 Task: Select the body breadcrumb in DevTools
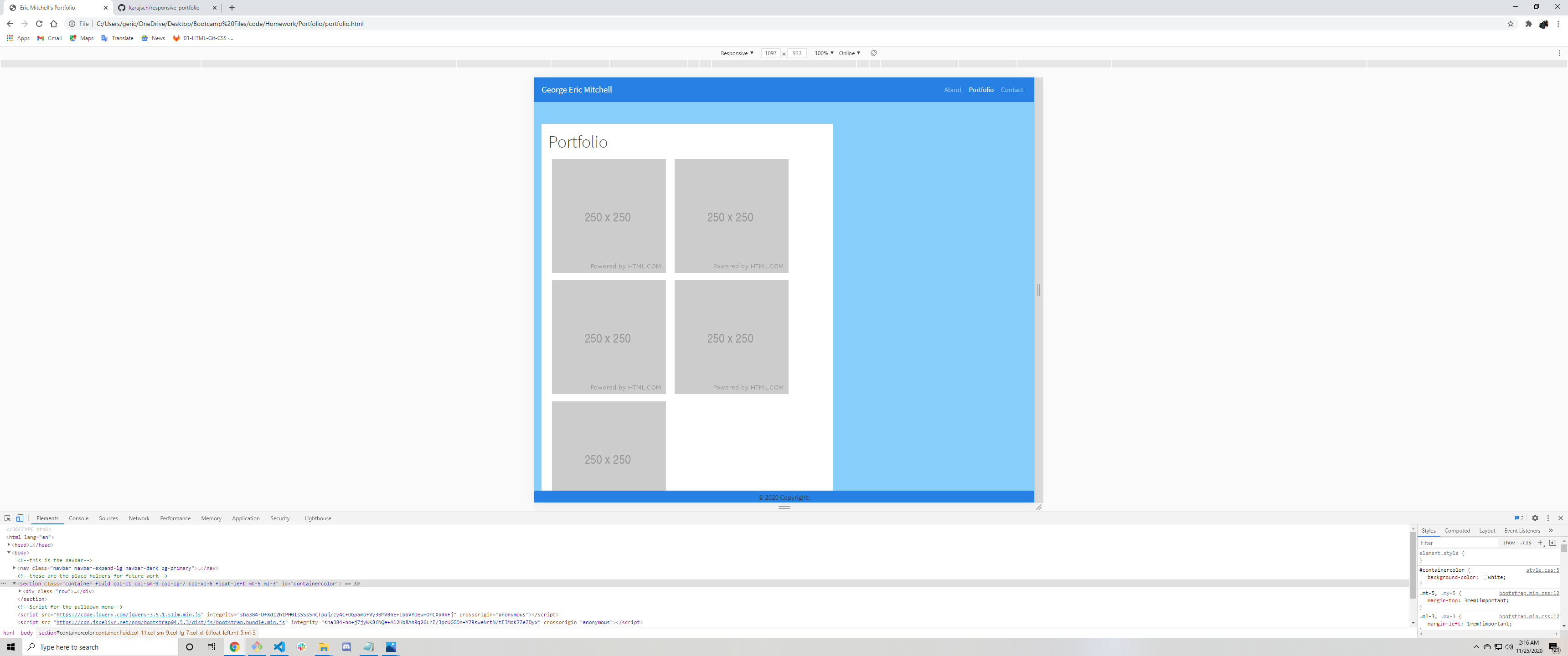26,632
